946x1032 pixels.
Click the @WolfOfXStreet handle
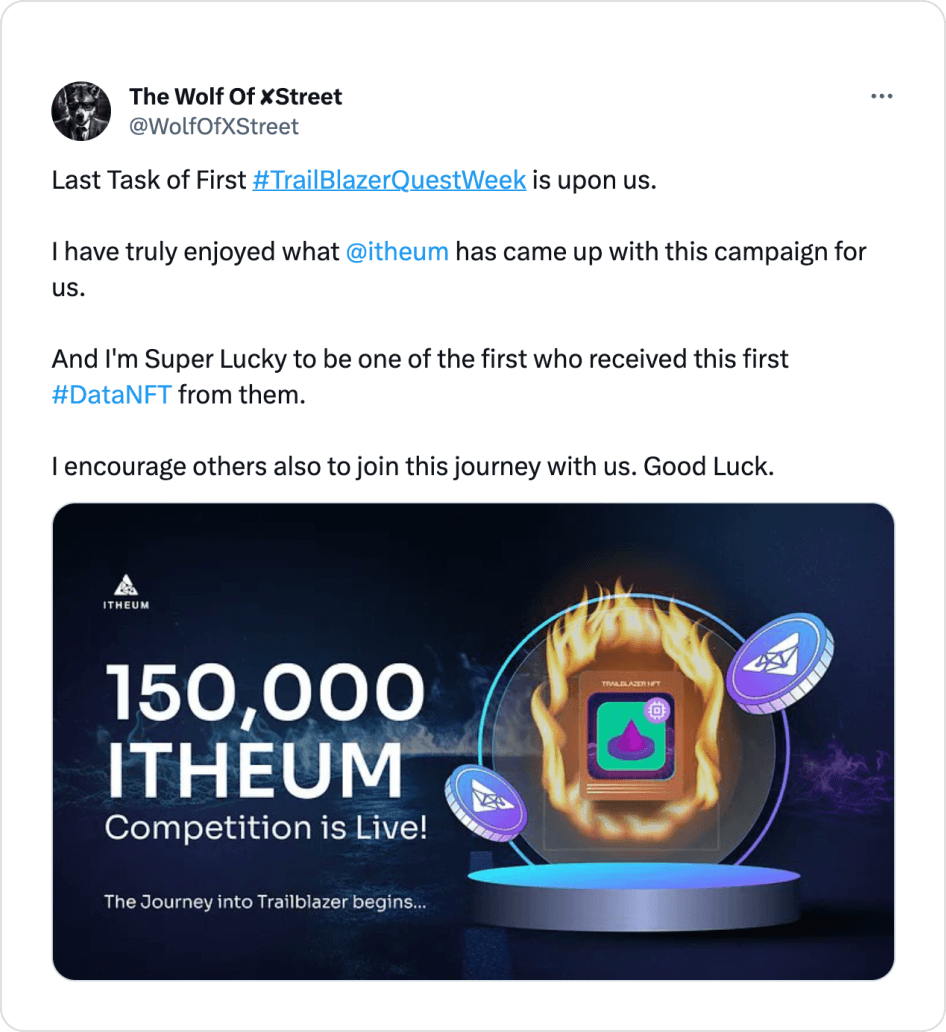coord(213,127)
